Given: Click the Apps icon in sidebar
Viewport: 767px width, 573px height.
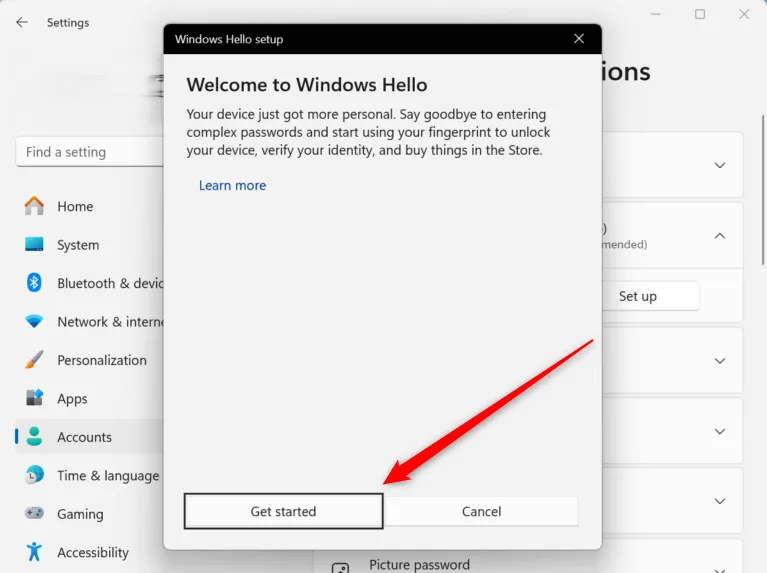Looking at the screenshot, I should click(34, 397).
